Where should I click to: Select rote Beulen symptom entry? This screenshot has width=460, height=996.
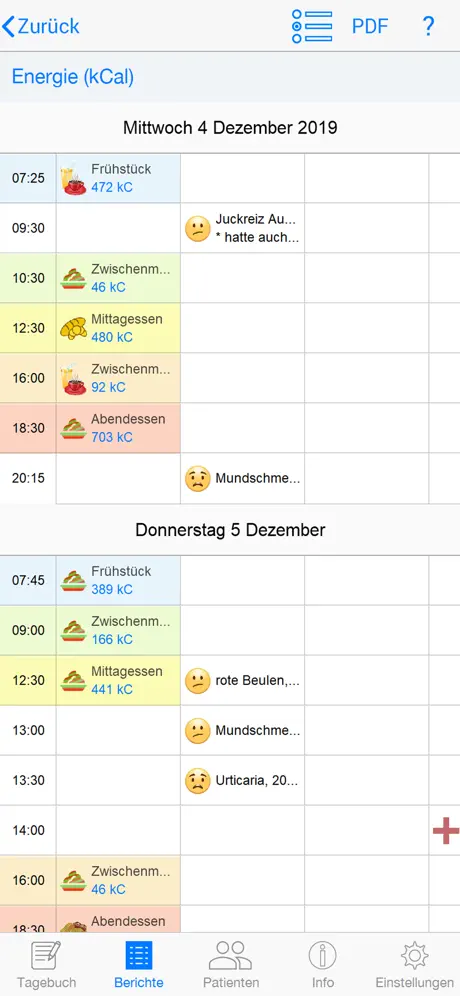pos(242,680)
